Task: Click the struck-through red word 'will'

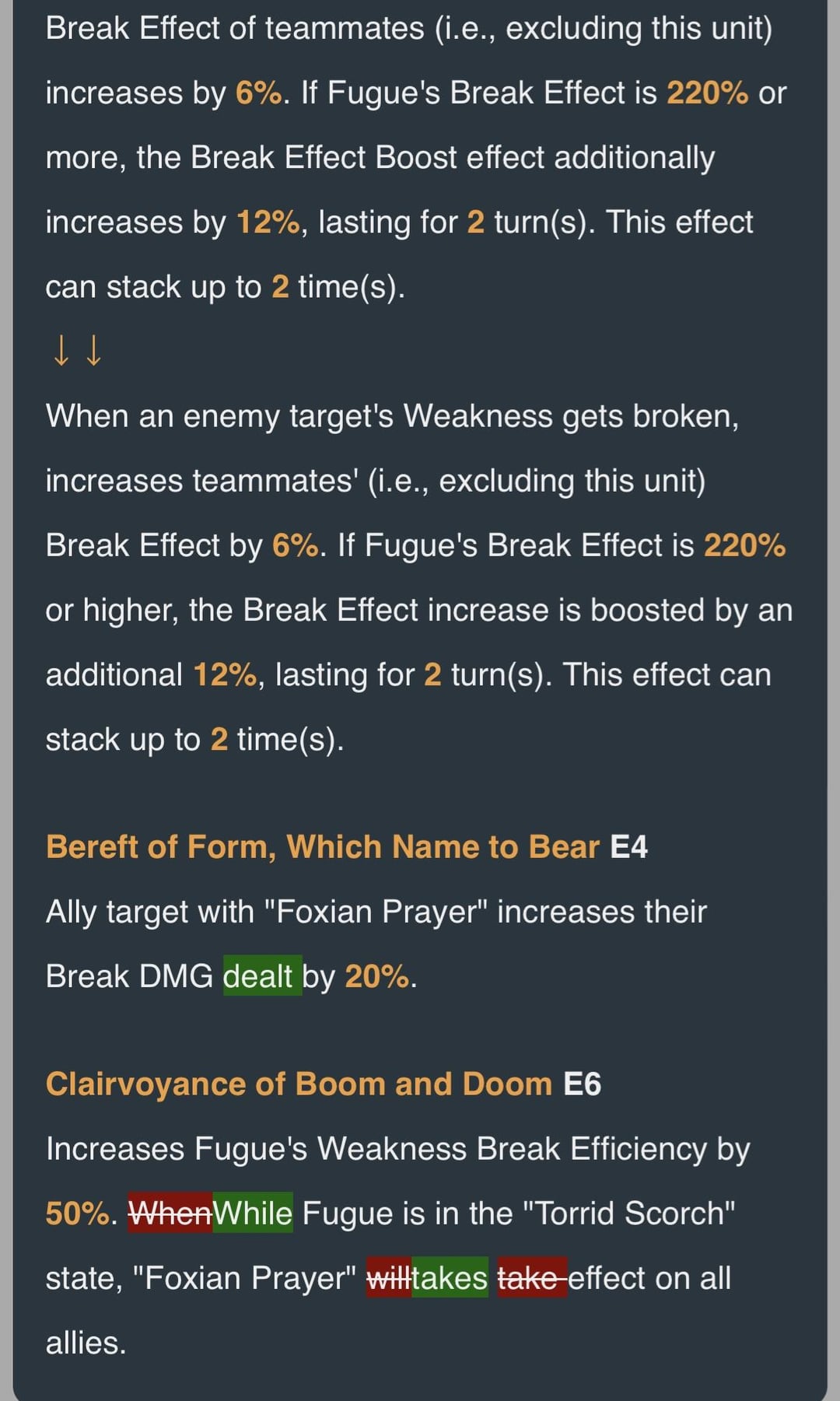Action: pos(389,1277)
